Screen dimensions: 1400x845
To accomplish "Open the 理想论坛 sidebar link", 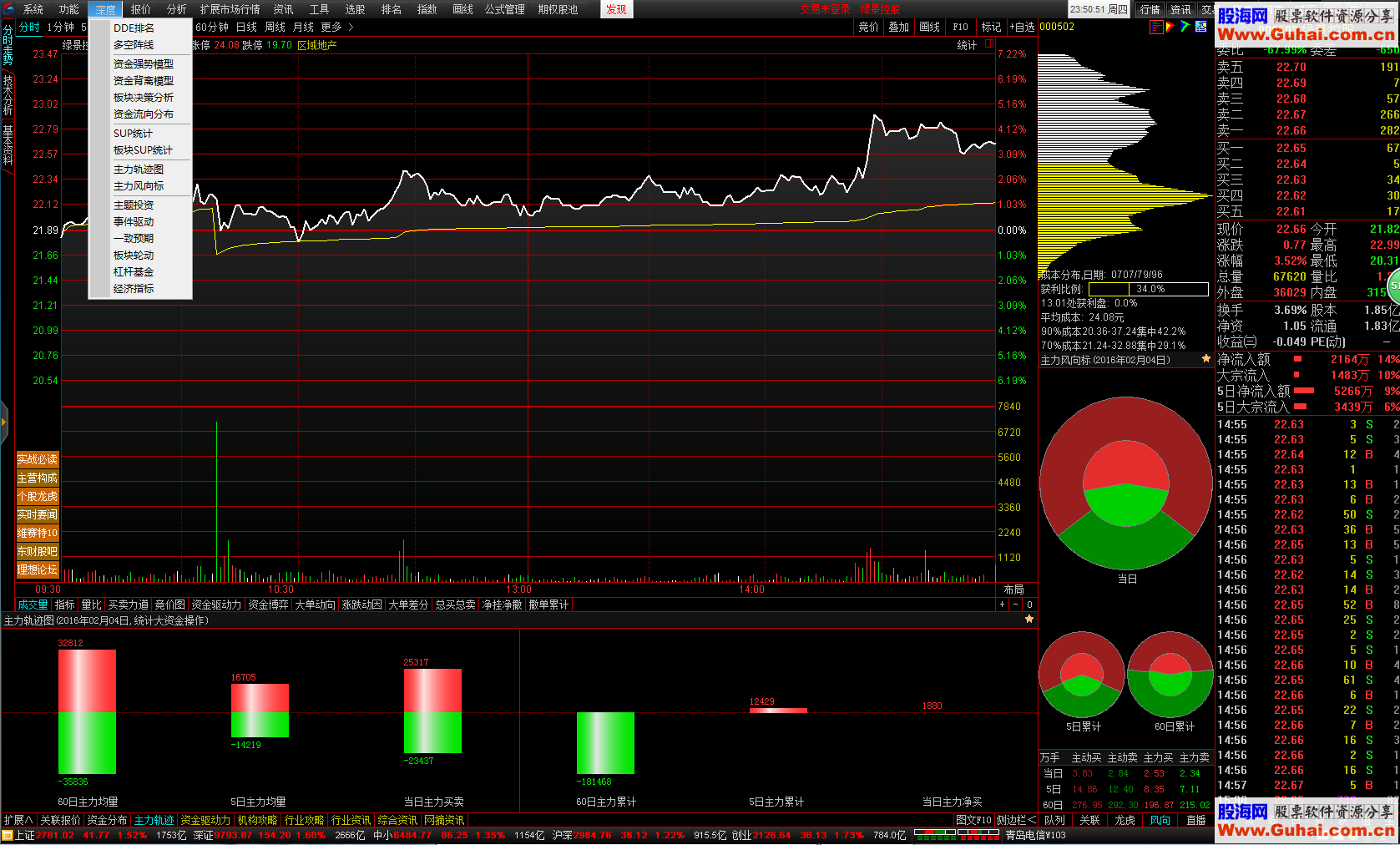I will (x=38, y=569).
